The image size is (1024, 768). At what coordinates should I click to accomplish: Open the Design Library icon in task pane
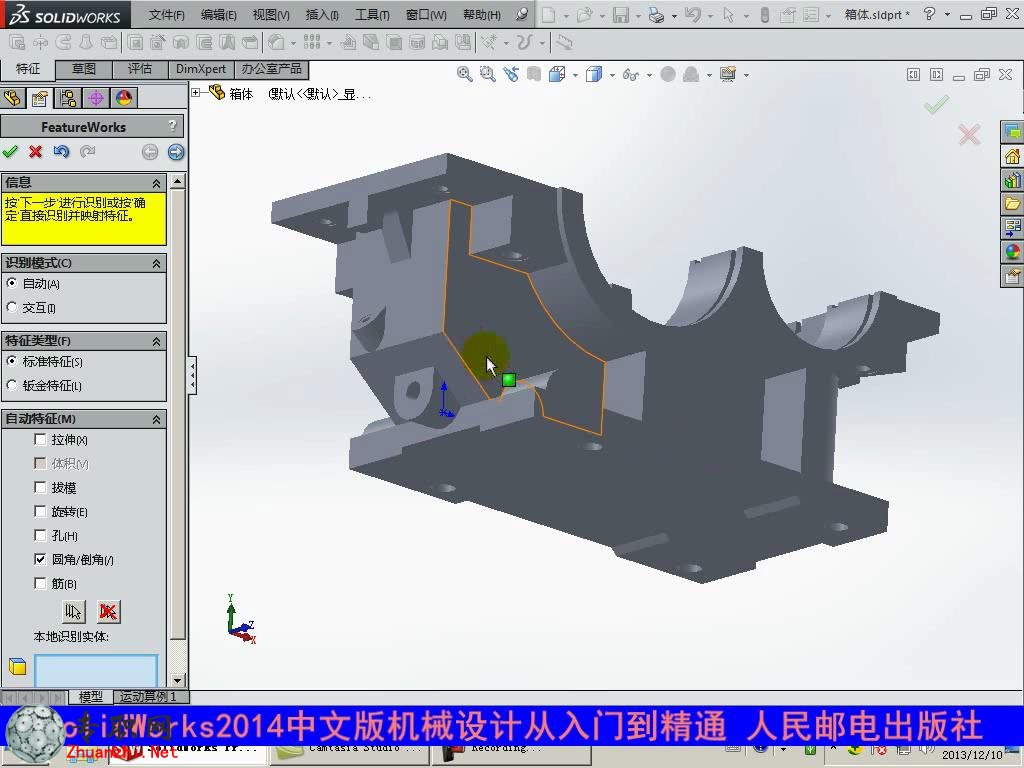[x=1012, y=180]
